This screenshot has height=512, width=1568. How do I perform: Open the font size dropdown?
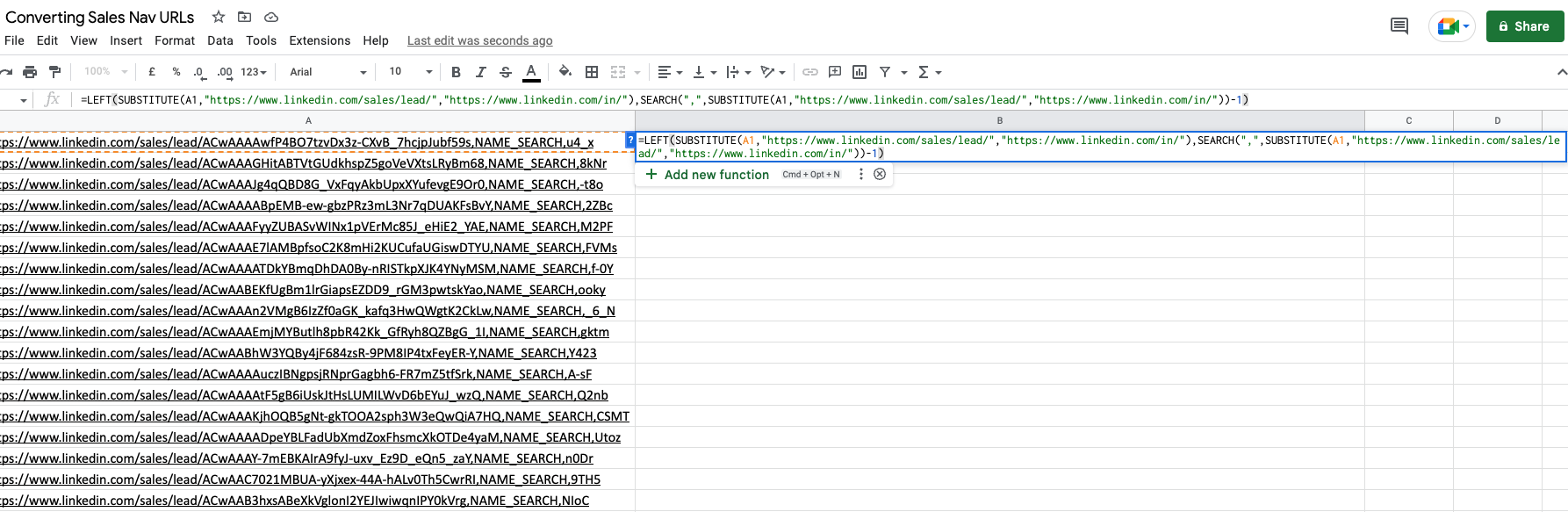click(x=411, y=72)
